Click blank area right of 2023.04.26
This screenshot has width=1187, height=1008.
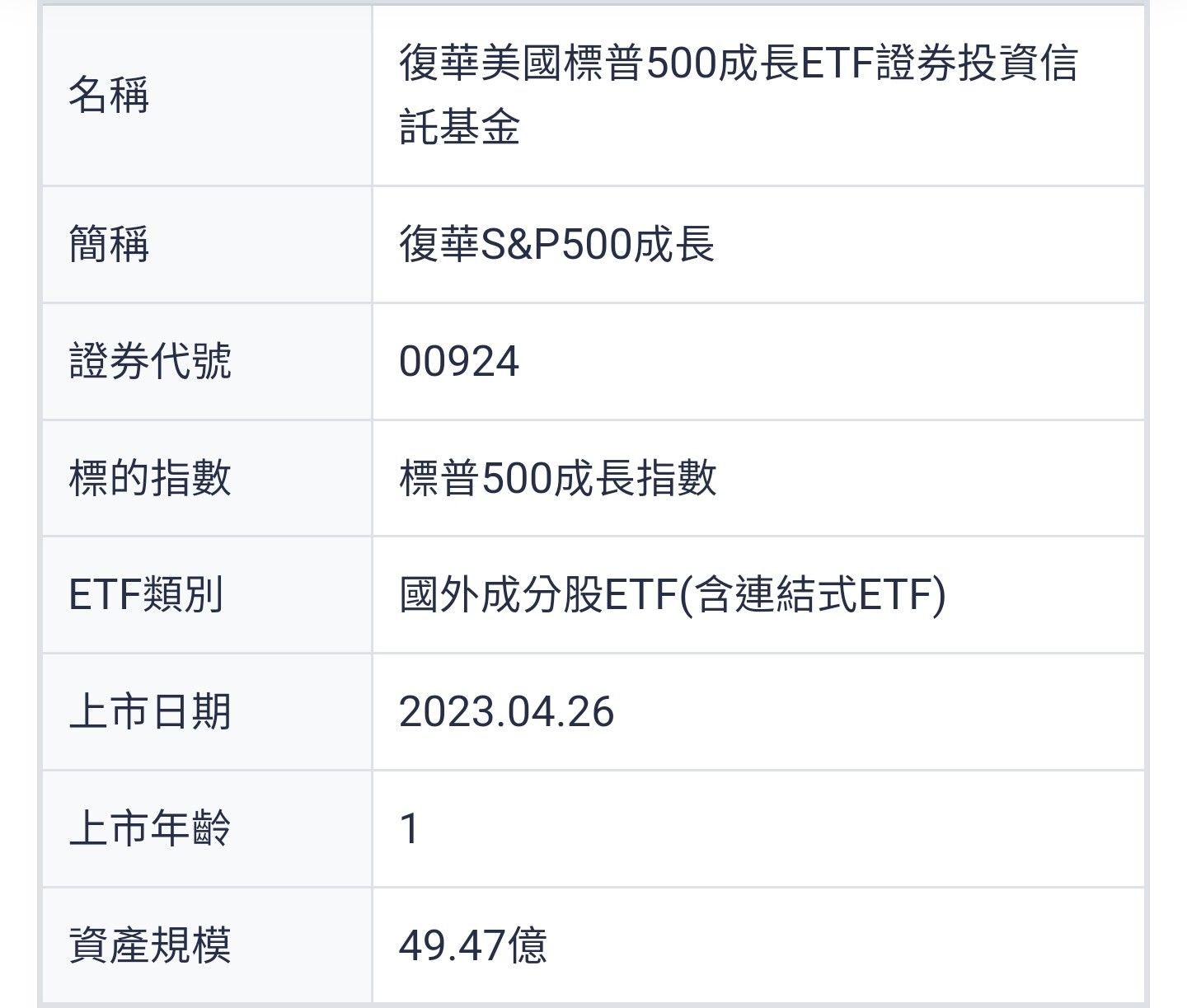(x=866, y=711)
